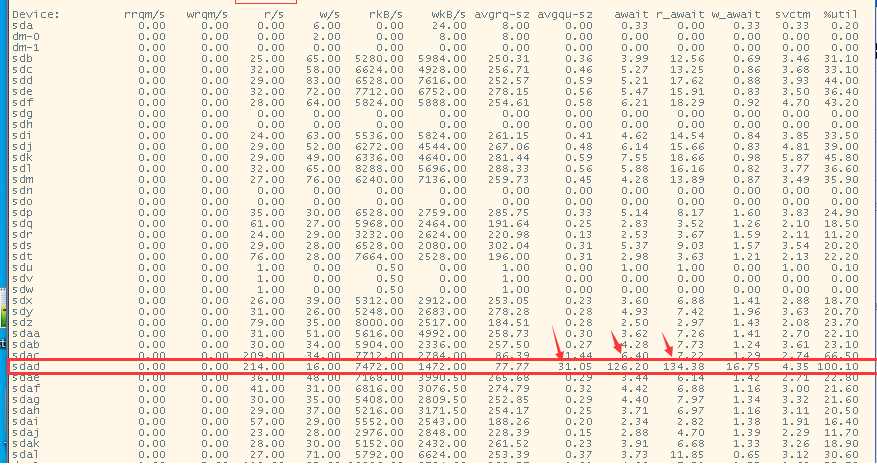Click the sdaa device name
877x465 pixels.
(24, 334)
